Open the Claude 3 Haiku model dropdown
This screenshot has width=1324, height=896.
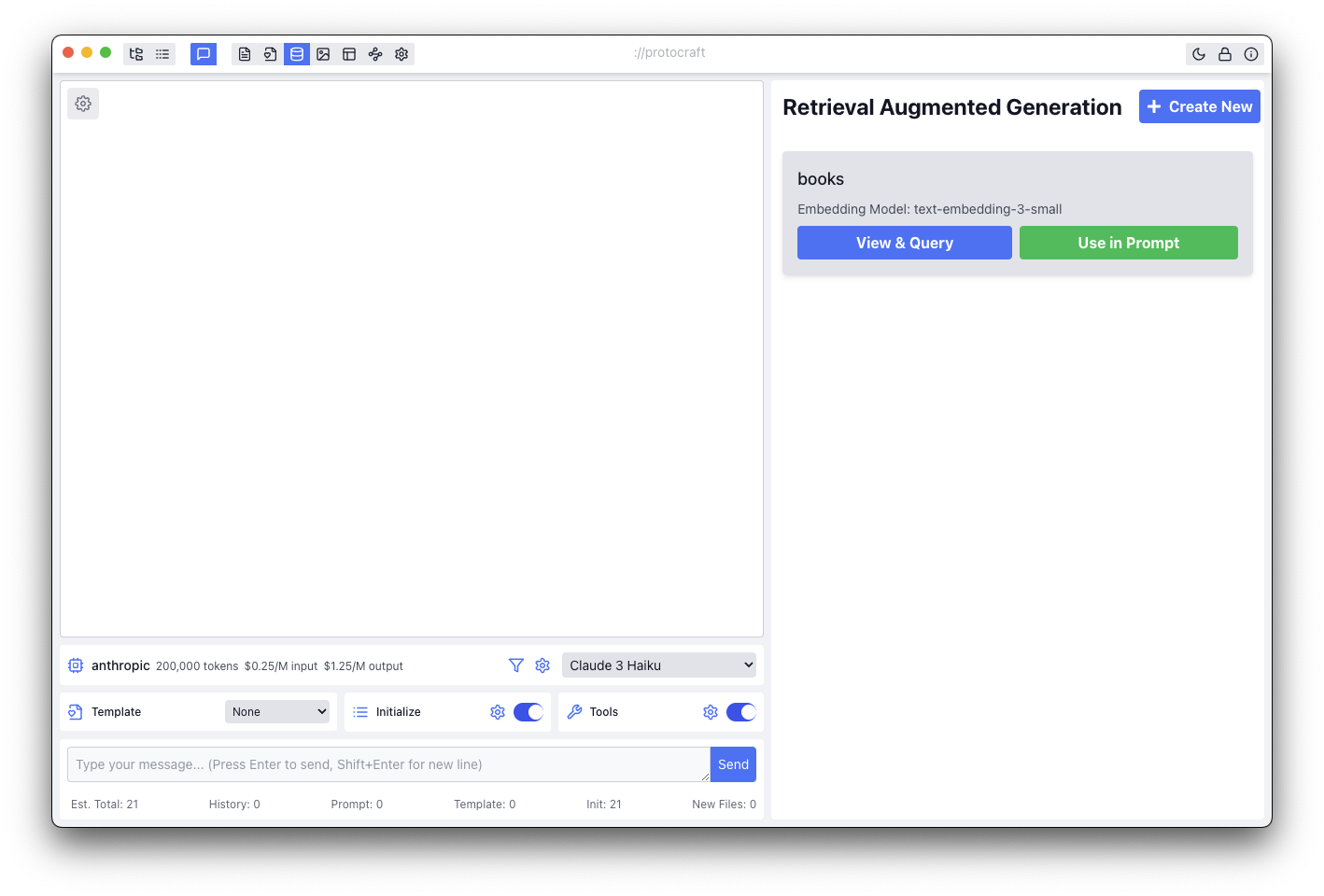tap(659, 665)
